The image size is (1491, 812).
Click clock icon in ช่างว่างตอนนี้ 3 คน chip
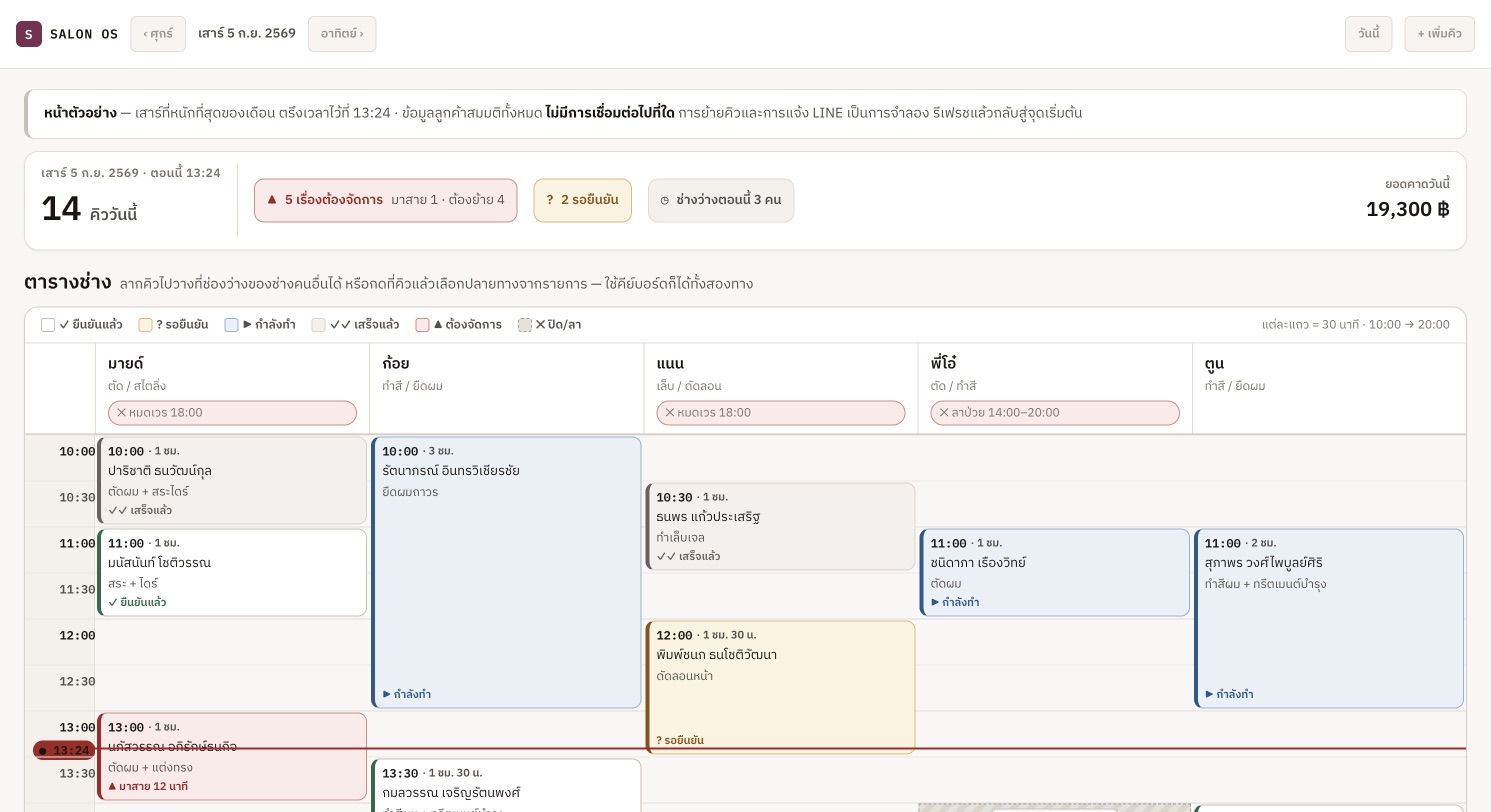[665, 200]
